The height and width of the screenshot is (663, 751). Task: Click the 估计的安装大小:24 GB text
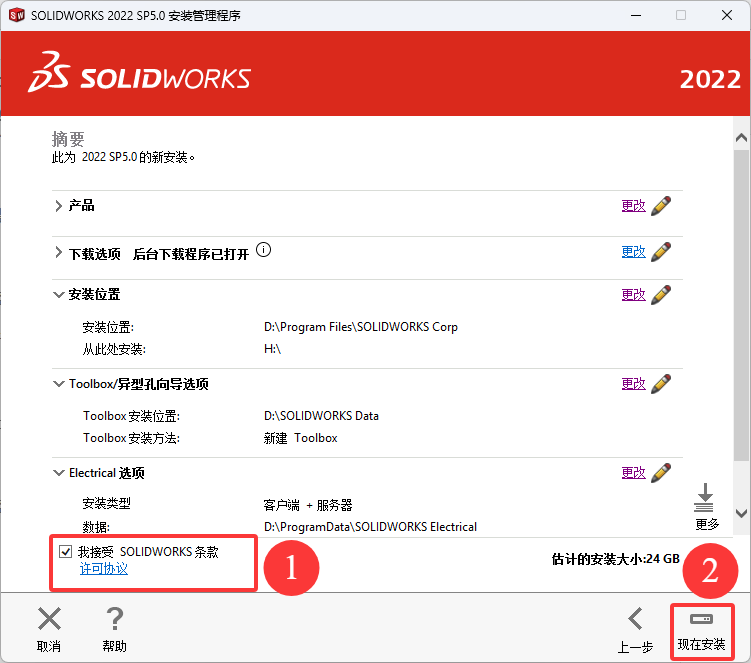point(615,559)
